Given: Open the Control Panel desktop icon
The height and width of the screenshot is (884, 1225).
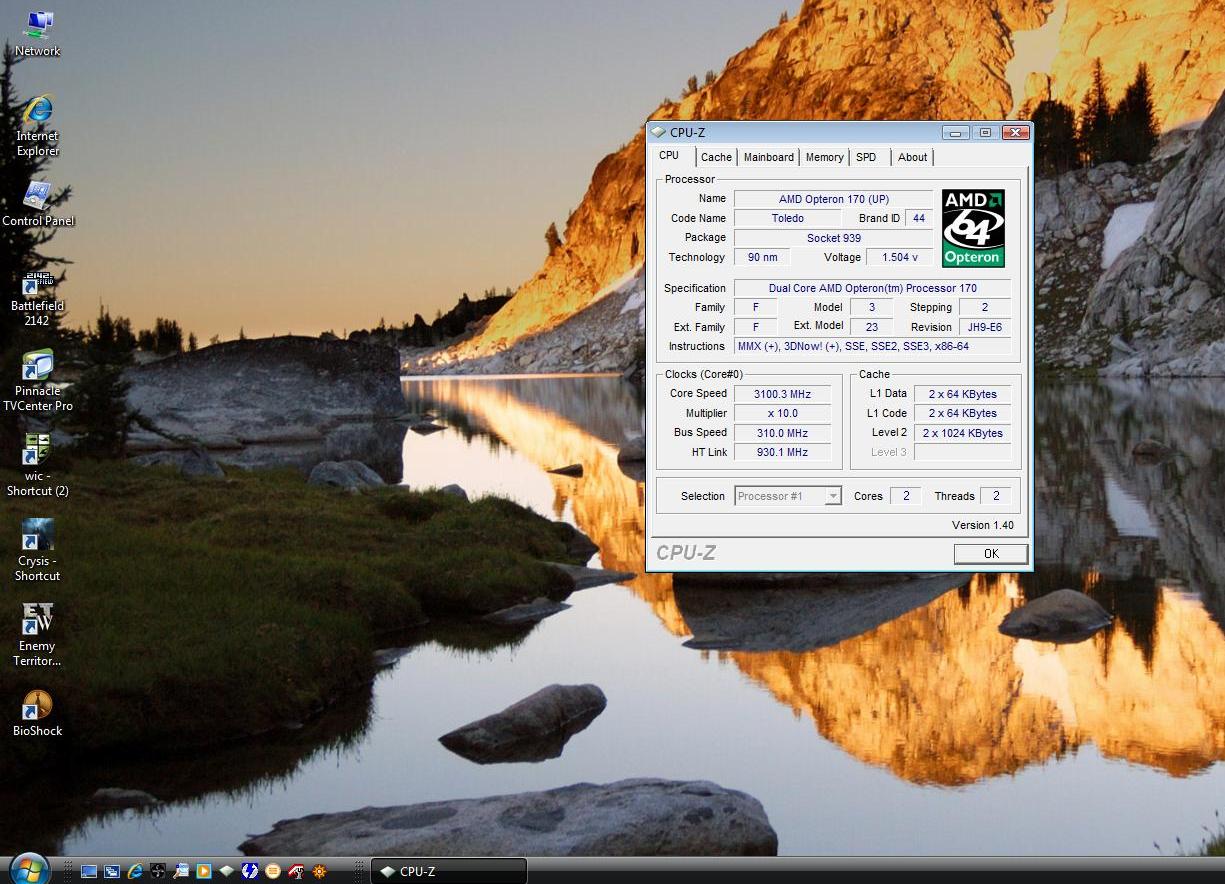Looking at the screenshot, I should click(x=38, y=204).
